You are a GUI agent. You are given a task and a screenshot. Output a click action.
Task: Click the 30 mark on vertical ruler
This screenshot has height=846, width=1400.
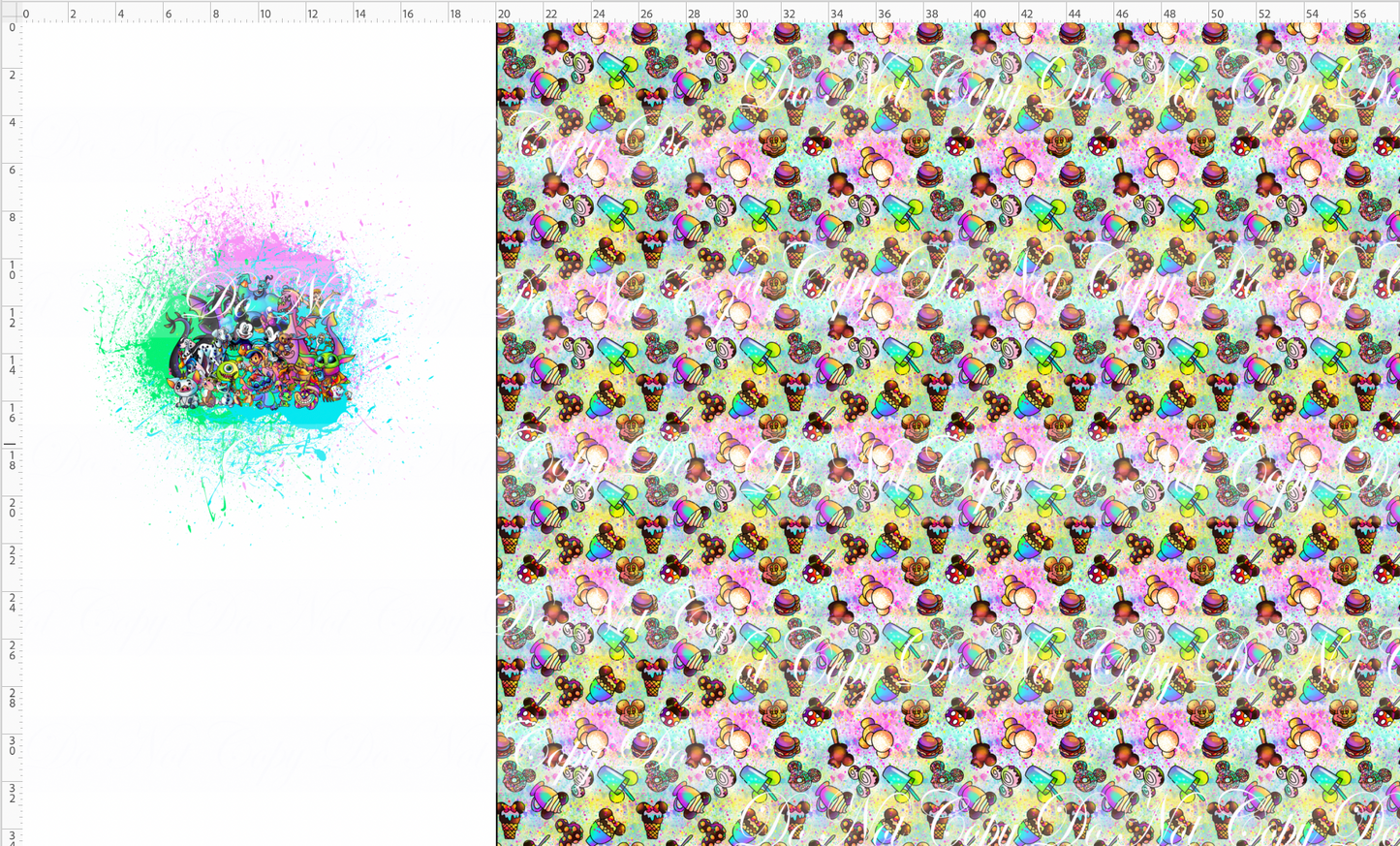[x=12, y=744]
